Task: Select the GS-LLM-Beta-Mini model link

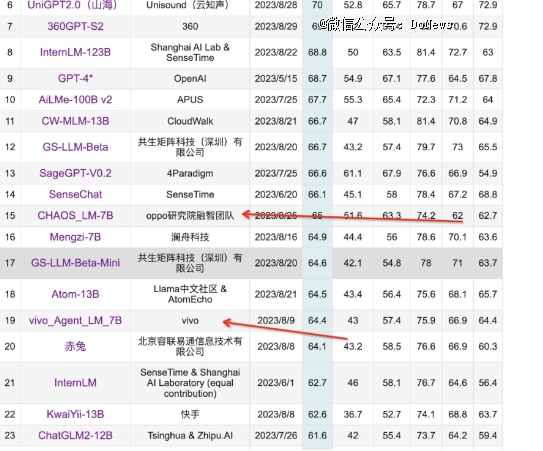Action: pos(75,263)
